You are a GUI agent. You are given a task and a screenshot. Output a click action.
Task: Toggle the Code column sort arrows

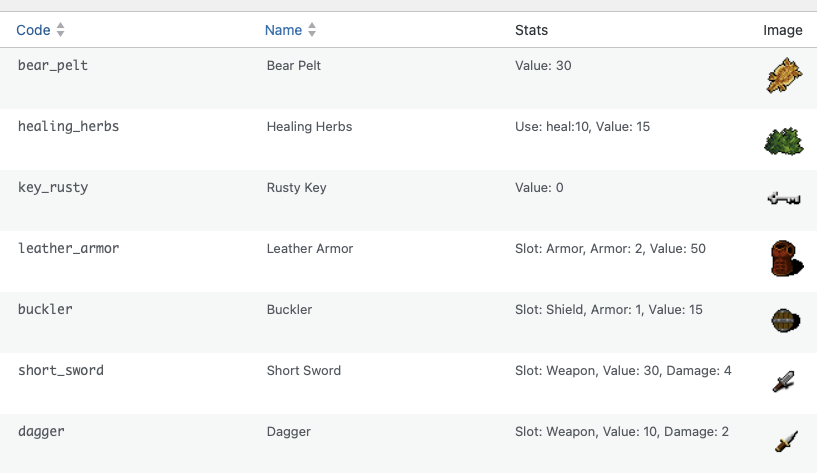point(61,30)
